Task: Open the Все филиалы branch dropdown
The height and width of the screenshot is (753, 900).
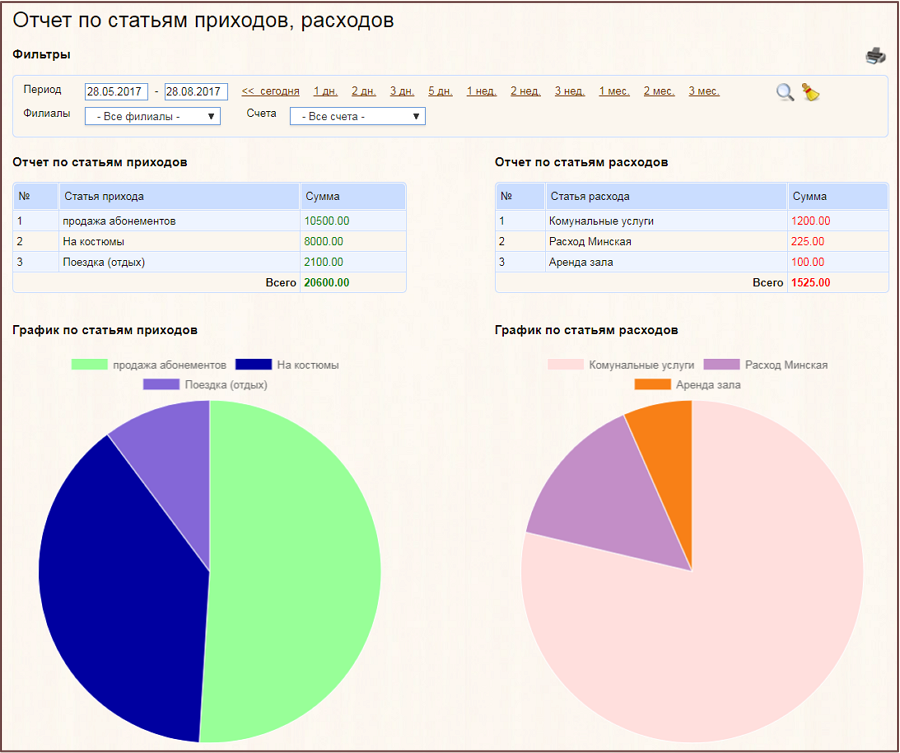Action: [153, 116]
